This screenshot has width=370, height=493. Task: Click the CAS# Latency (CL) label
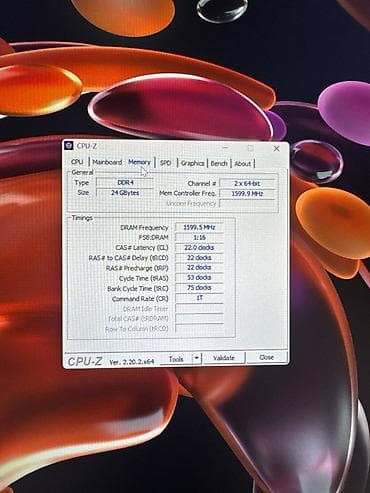(142, 248)
